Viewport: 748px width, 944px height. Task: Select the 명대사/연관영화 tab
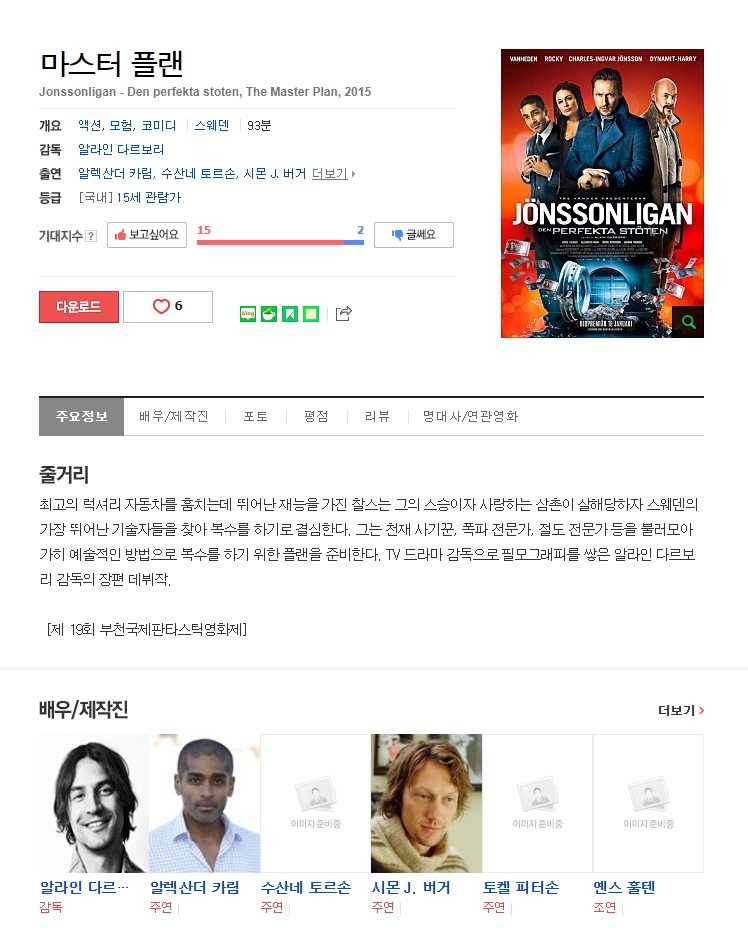(x=470, y=417)
